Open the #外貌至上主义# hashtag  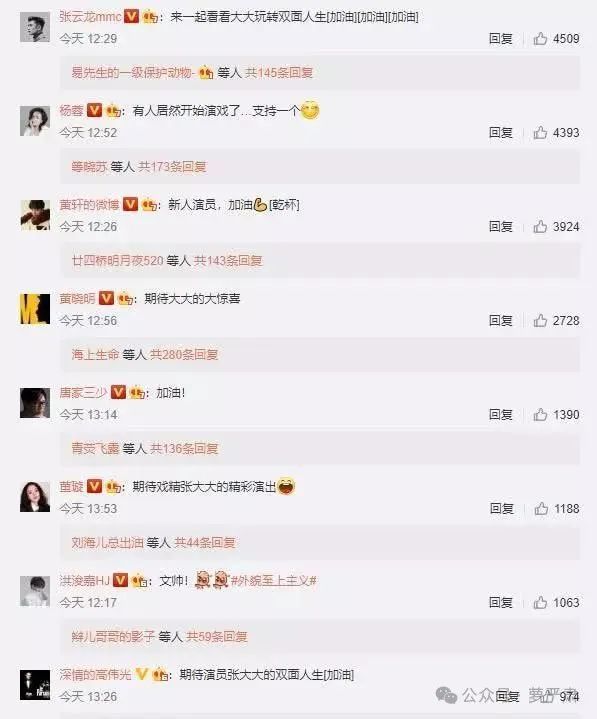point(274,581)
